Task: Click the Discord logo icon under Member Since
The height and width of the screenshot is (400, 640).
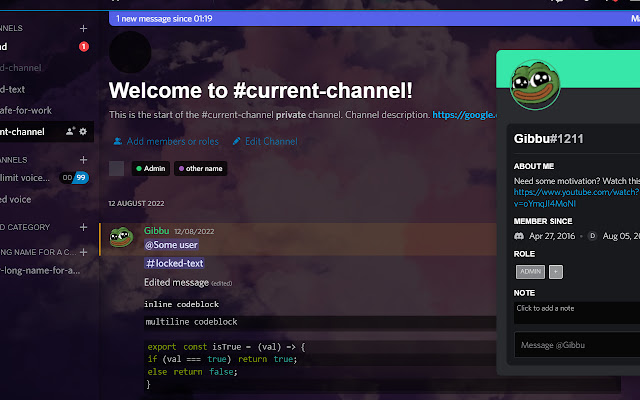Action: [519, 236]
